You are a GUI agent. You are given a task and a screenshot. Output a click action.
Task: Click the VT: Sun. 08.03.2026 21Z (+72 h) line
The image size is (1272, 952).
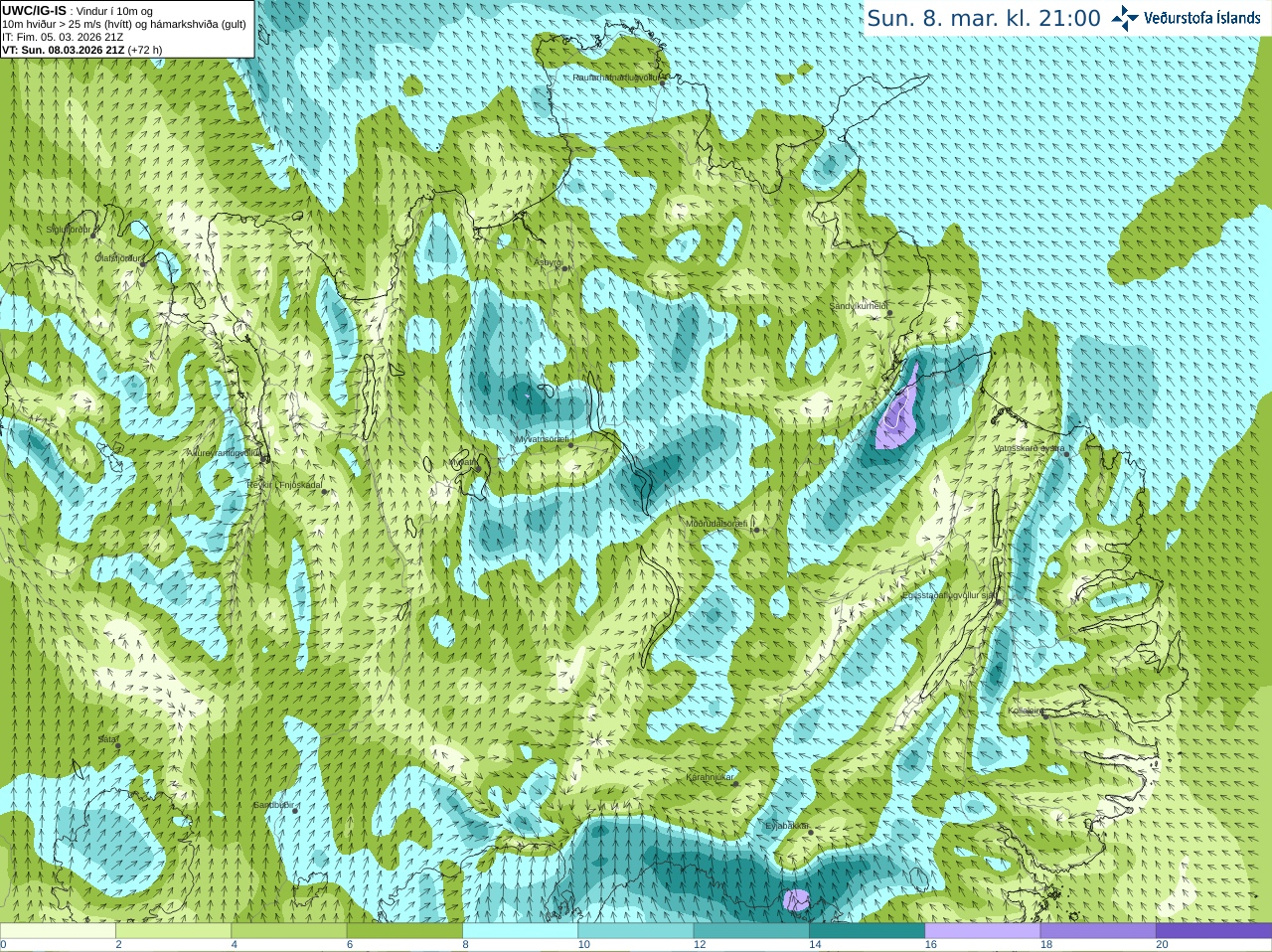[x=82, y=50]
